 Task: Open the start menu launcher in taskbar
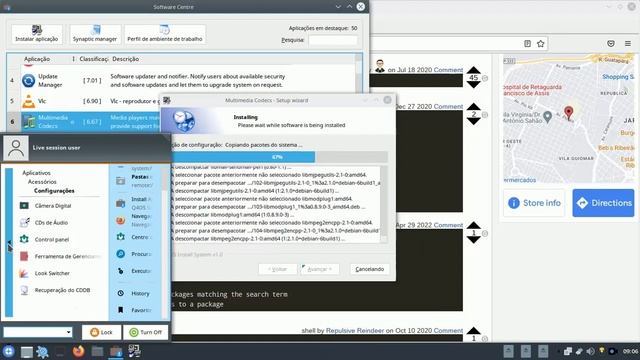pos(9,351)
